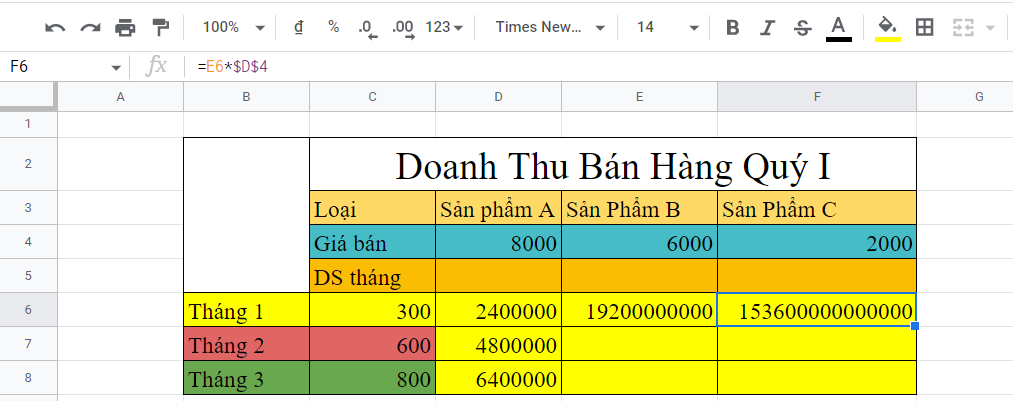The height and width of the screenshot is (401, 1013).
Task: Click the title 'Doanh Thu Bán Hàng Quý I'
Action: coord(612,166)
